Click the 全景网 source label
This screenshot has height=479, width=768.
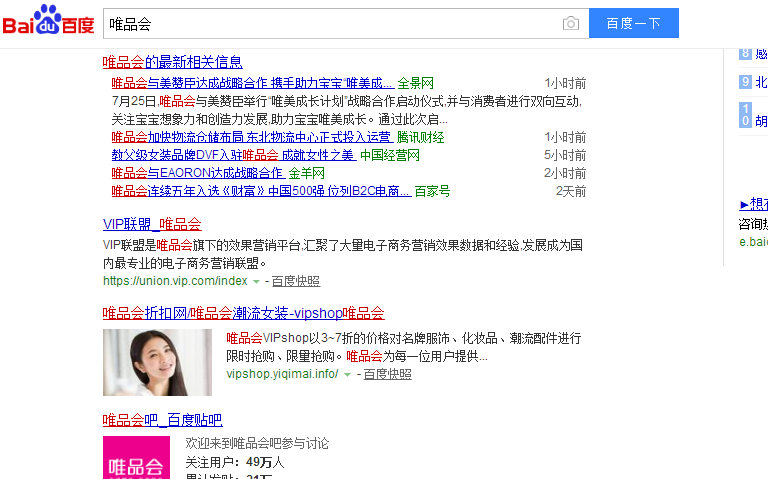coord(415,83)
